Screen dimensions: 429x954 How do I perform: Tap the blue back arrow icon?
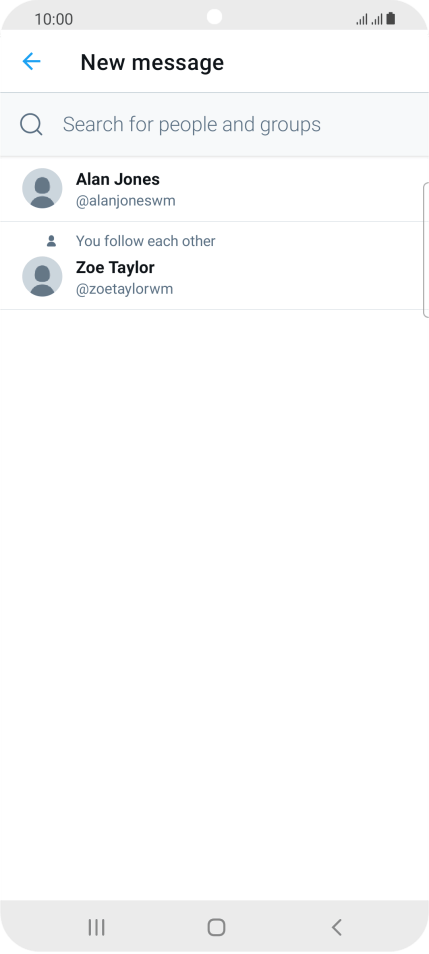click(x=31, y=61)
